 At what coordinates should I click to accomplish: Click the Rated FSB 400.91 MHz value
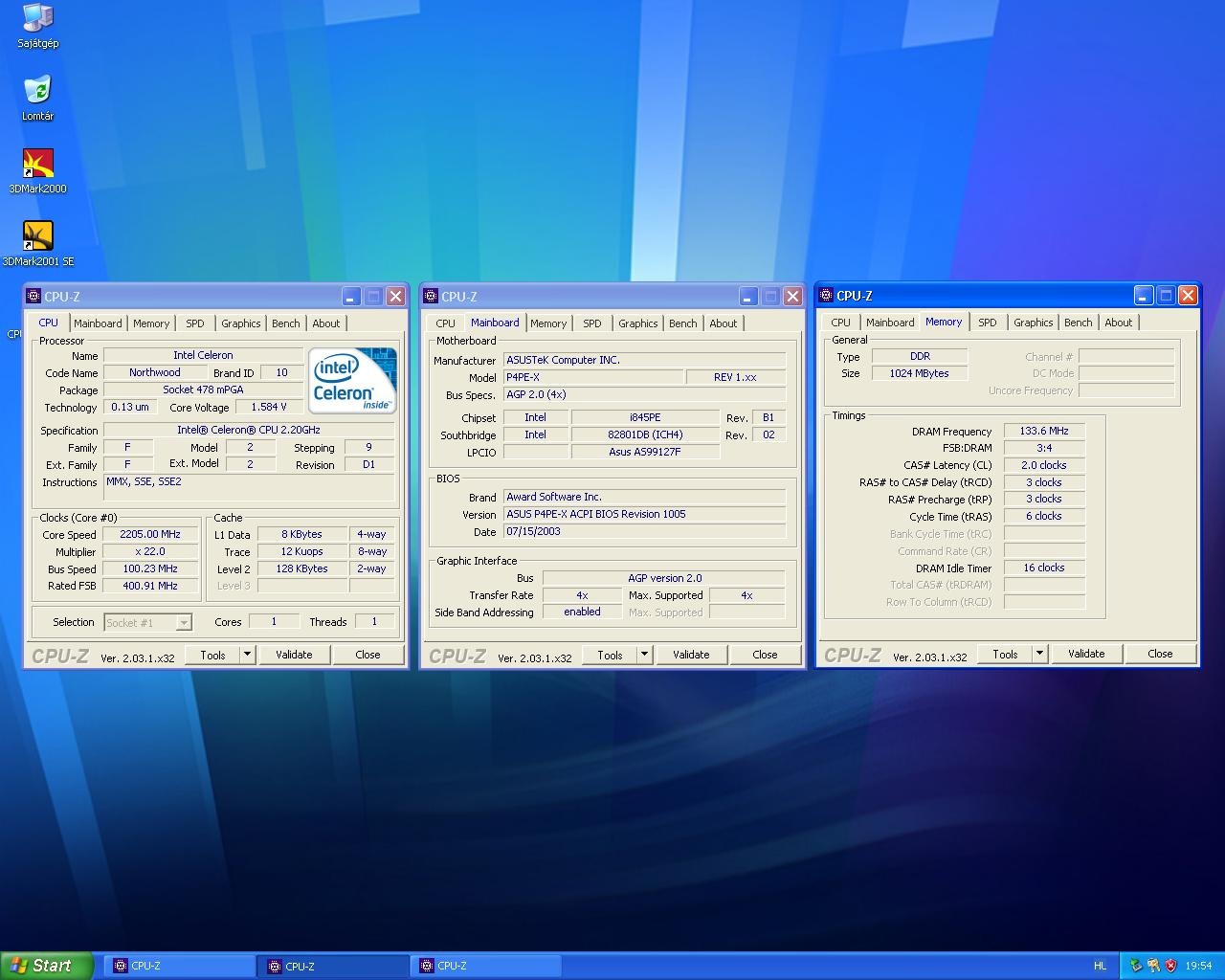(150, 586)
